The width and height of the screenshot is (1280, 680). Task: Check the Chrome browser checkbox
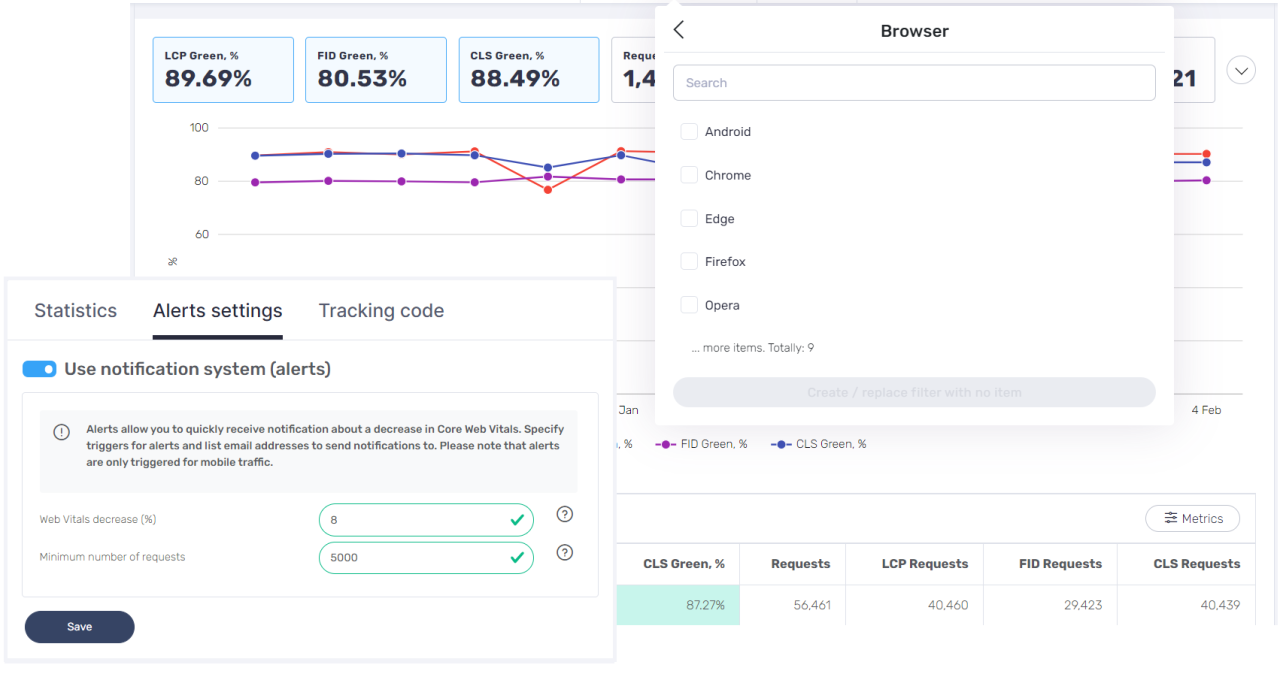click(689, 175)
